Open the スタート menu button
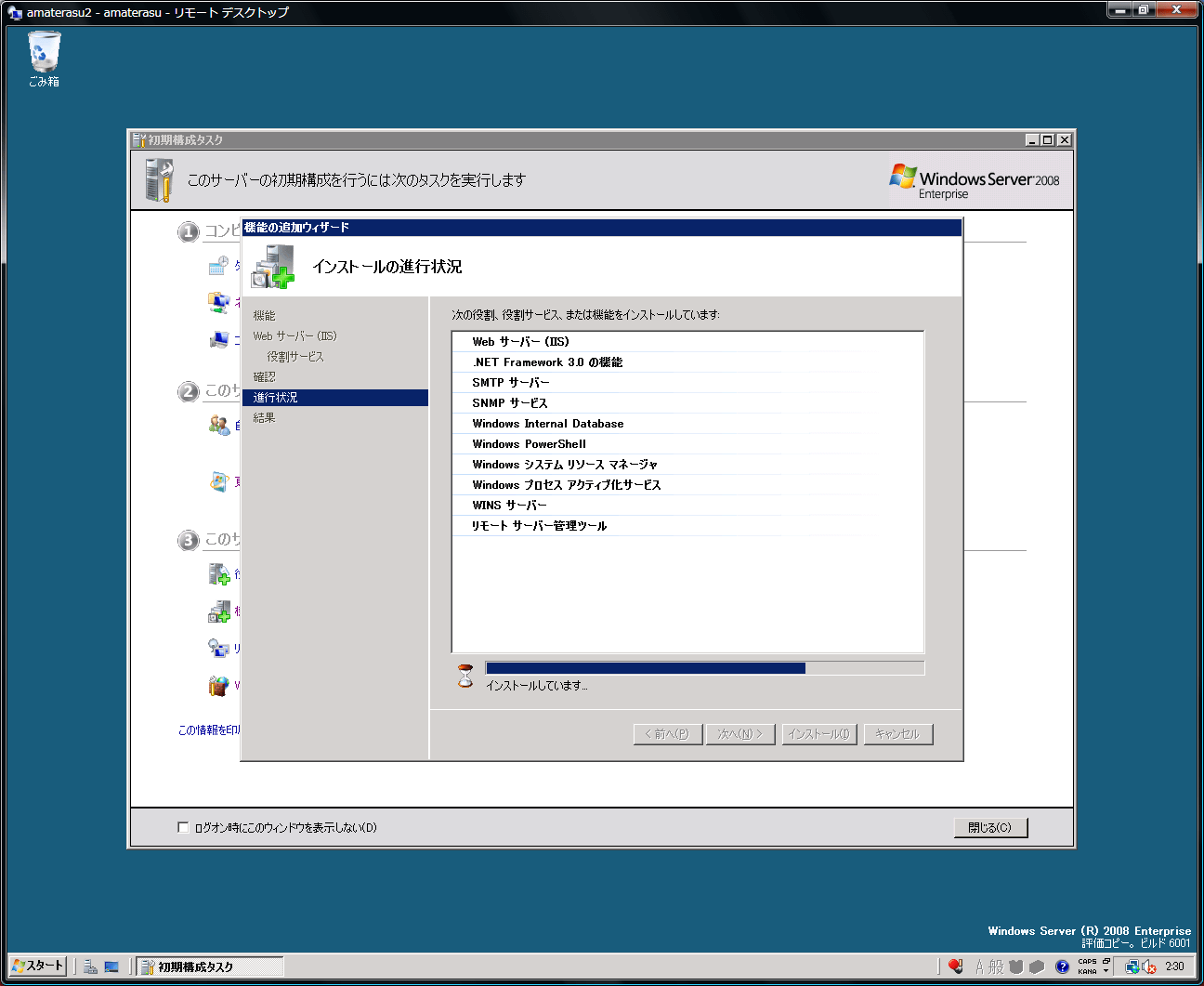Viewport: 1204px width, 986px height. [x=37, y=966]
